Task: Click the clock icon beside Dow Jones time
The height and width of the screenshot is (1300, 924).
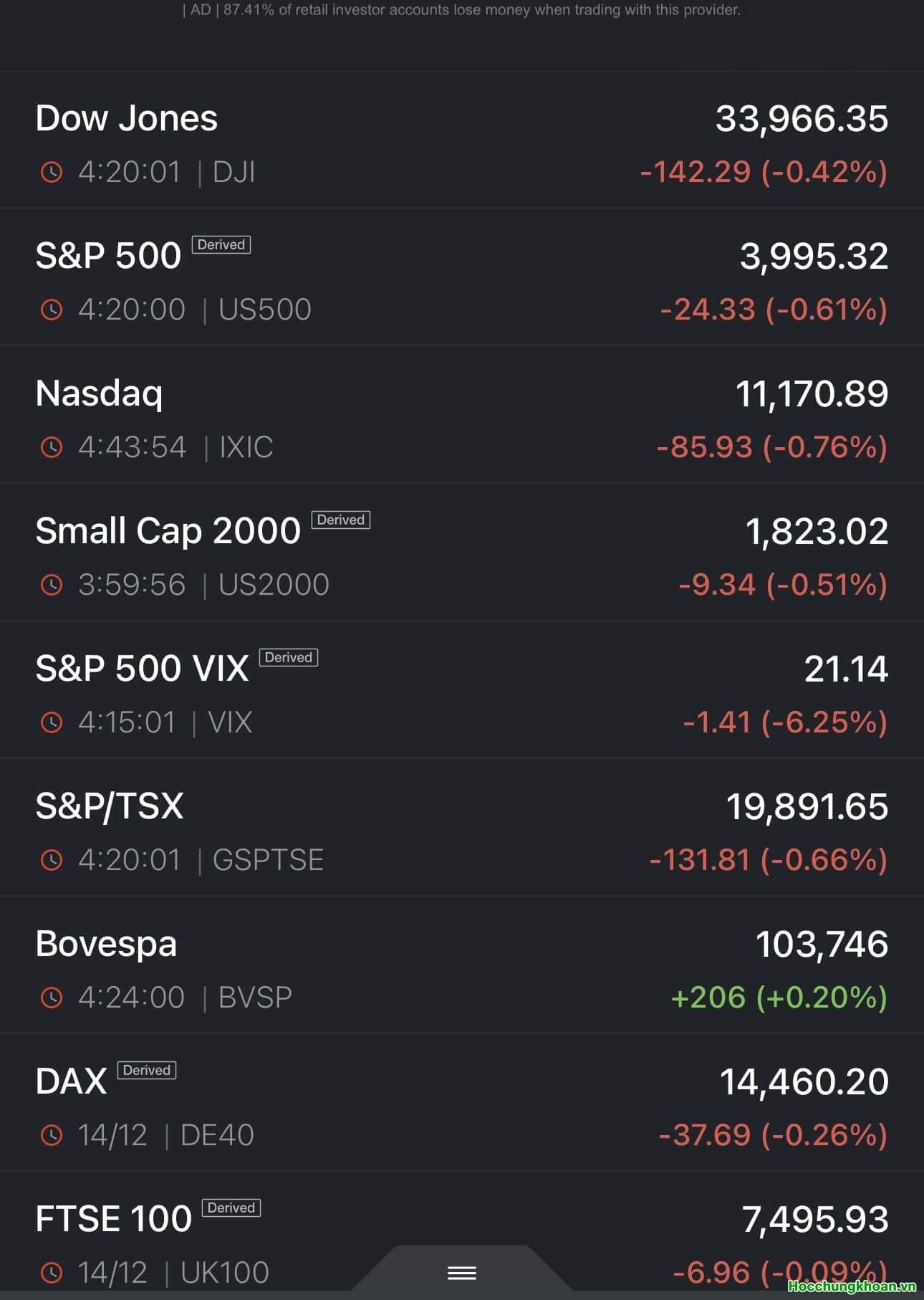Action: pos(52,172)
